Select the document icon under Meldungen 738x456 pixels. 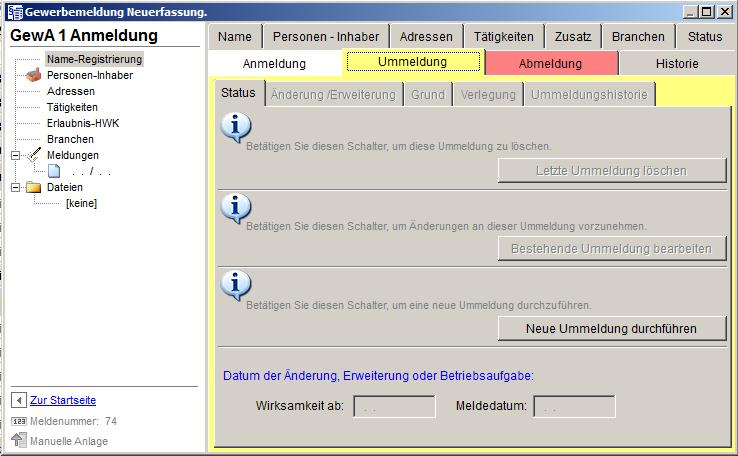point(54,171)
